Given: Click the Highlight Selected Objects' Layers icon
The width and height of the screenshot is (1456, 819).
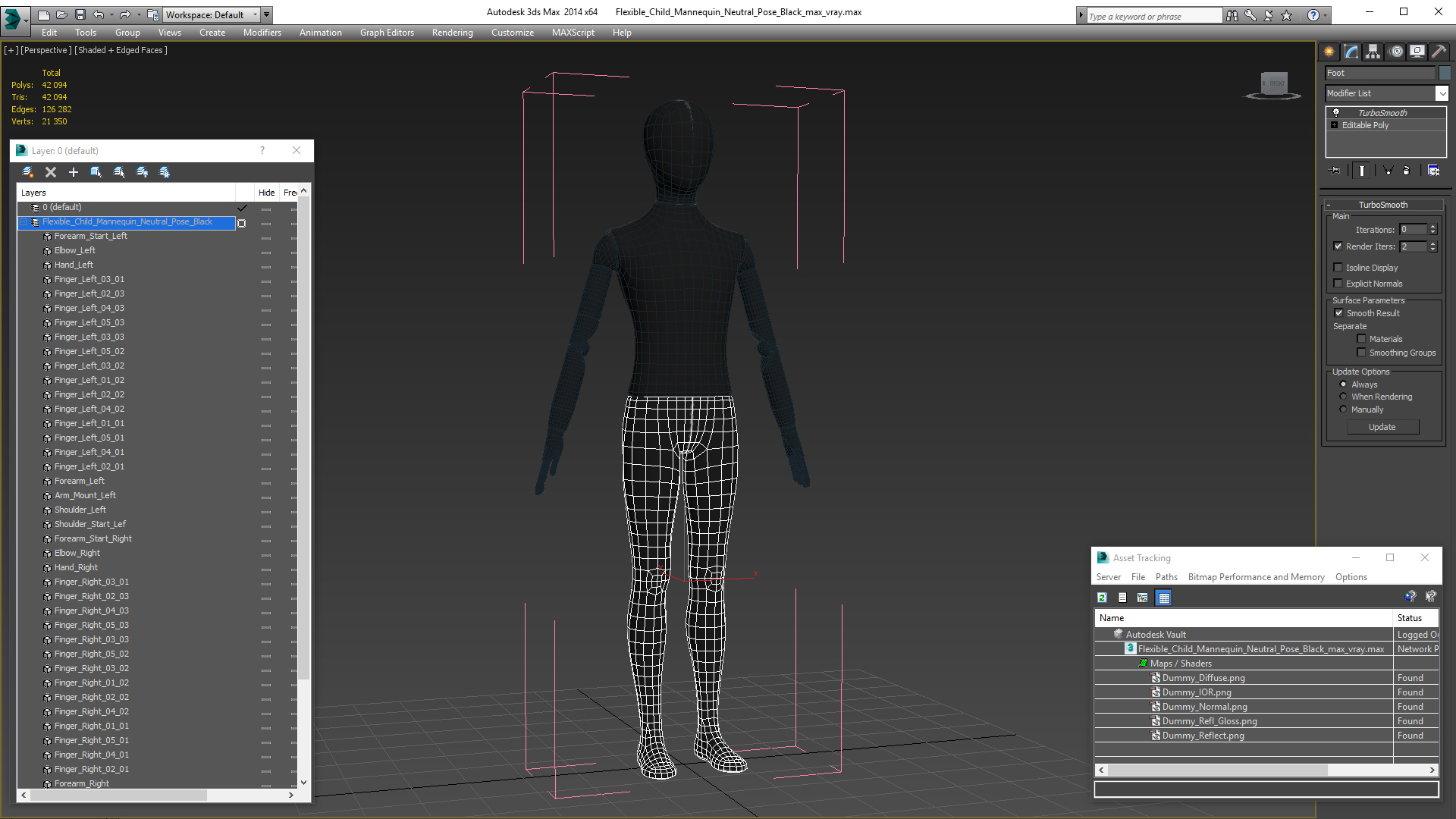Looking at the screenshot, I should pyautogui.click(x=119, y=172).
